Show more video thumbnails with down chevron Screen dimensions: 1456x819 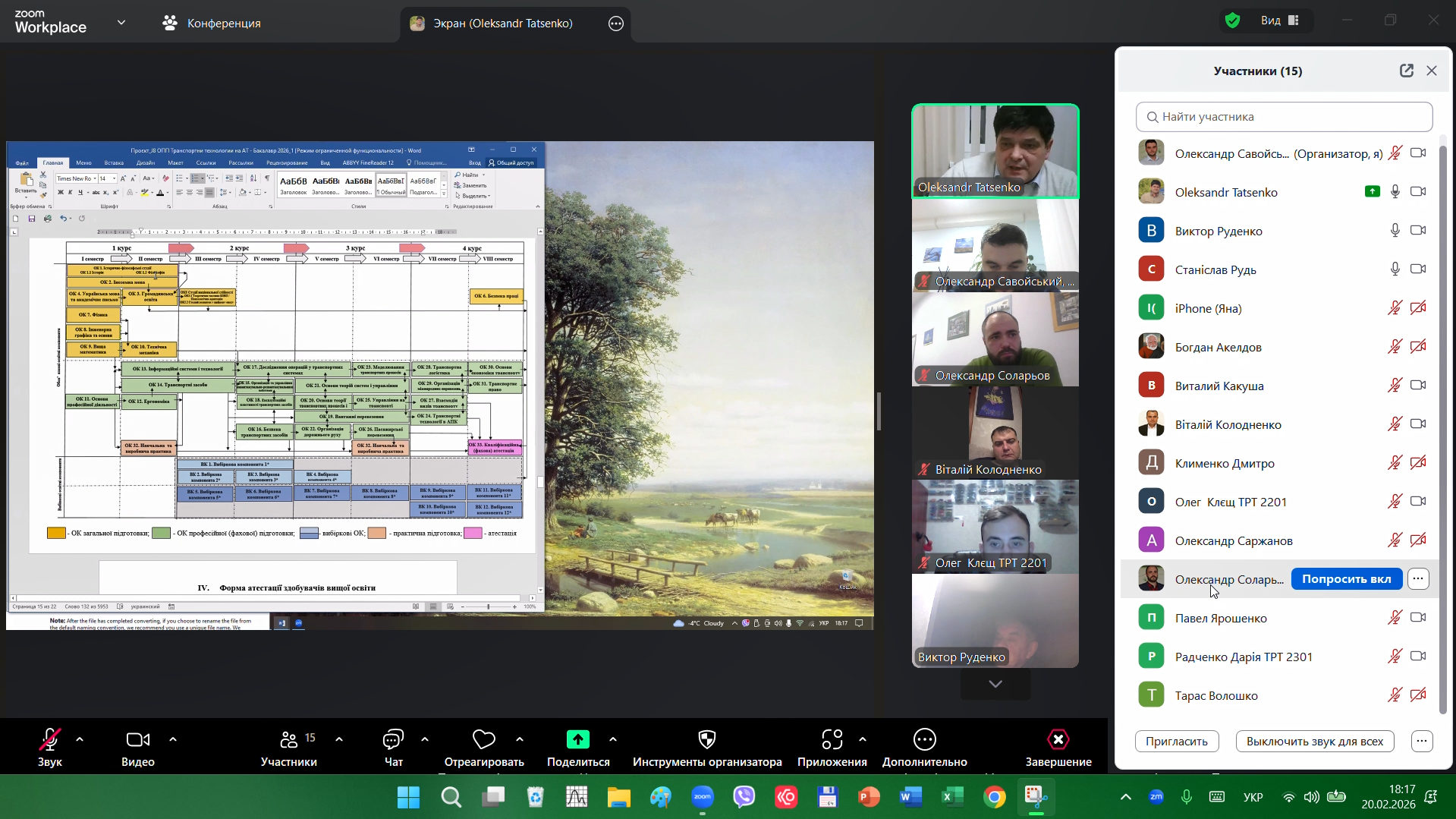point(995,684)
